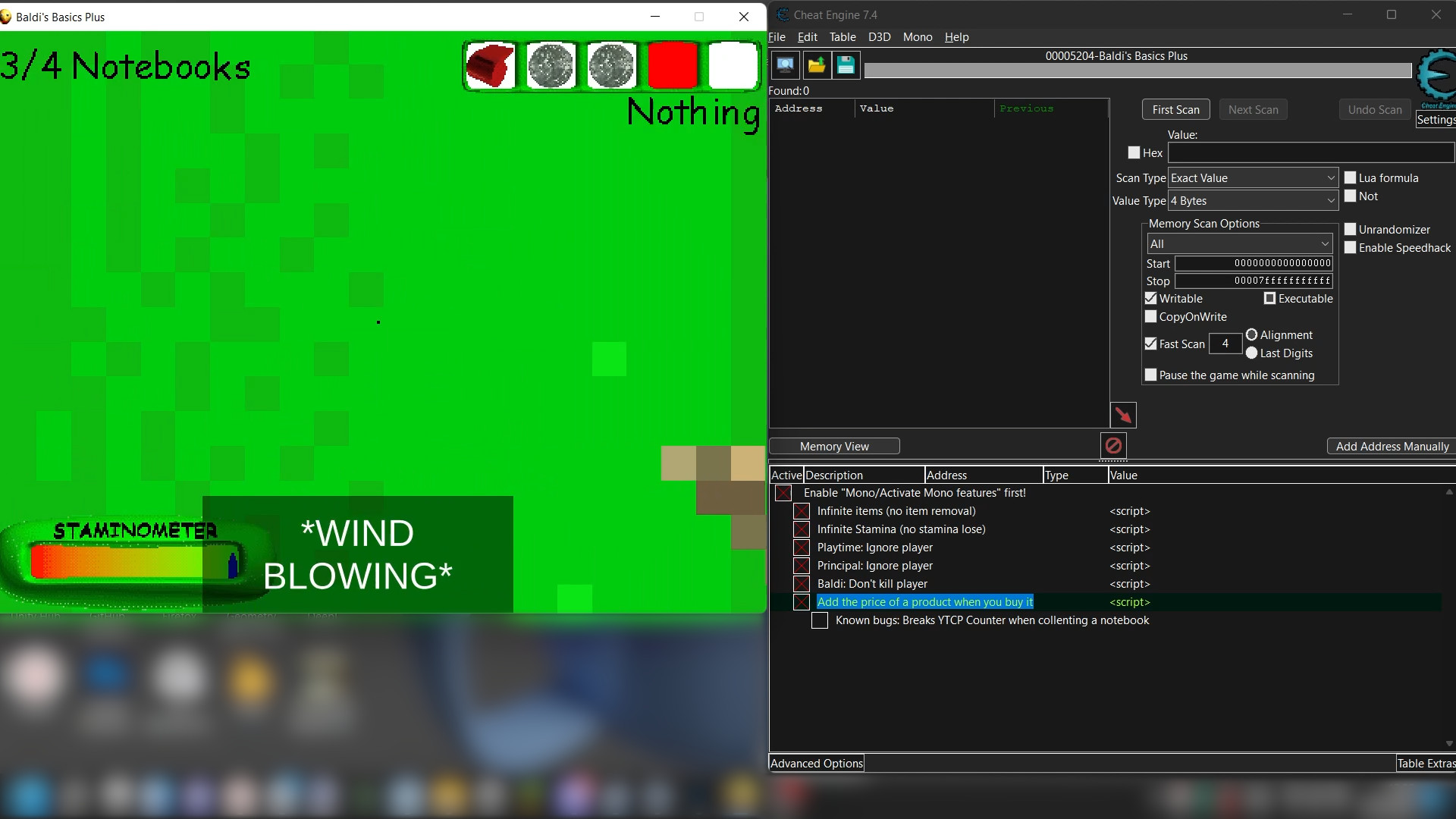Click the computer/process icon in Cheat Engine toolbar
This screenshot has width=1456, height=819.
pos(786,66)
